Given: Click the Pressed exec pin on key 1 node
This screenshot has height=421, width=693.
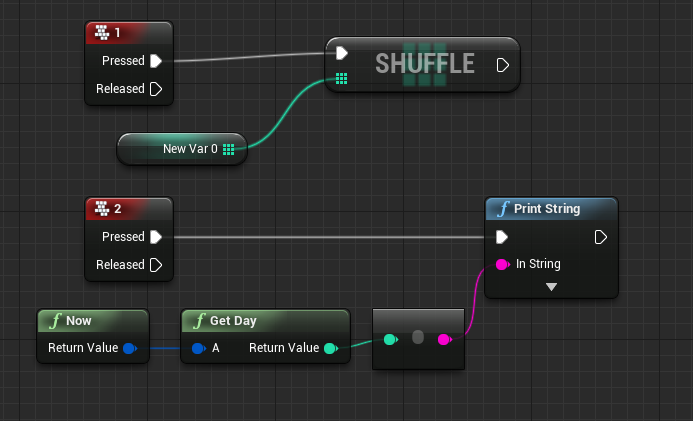Looking at the screenshot, I should tap(156, 61).
